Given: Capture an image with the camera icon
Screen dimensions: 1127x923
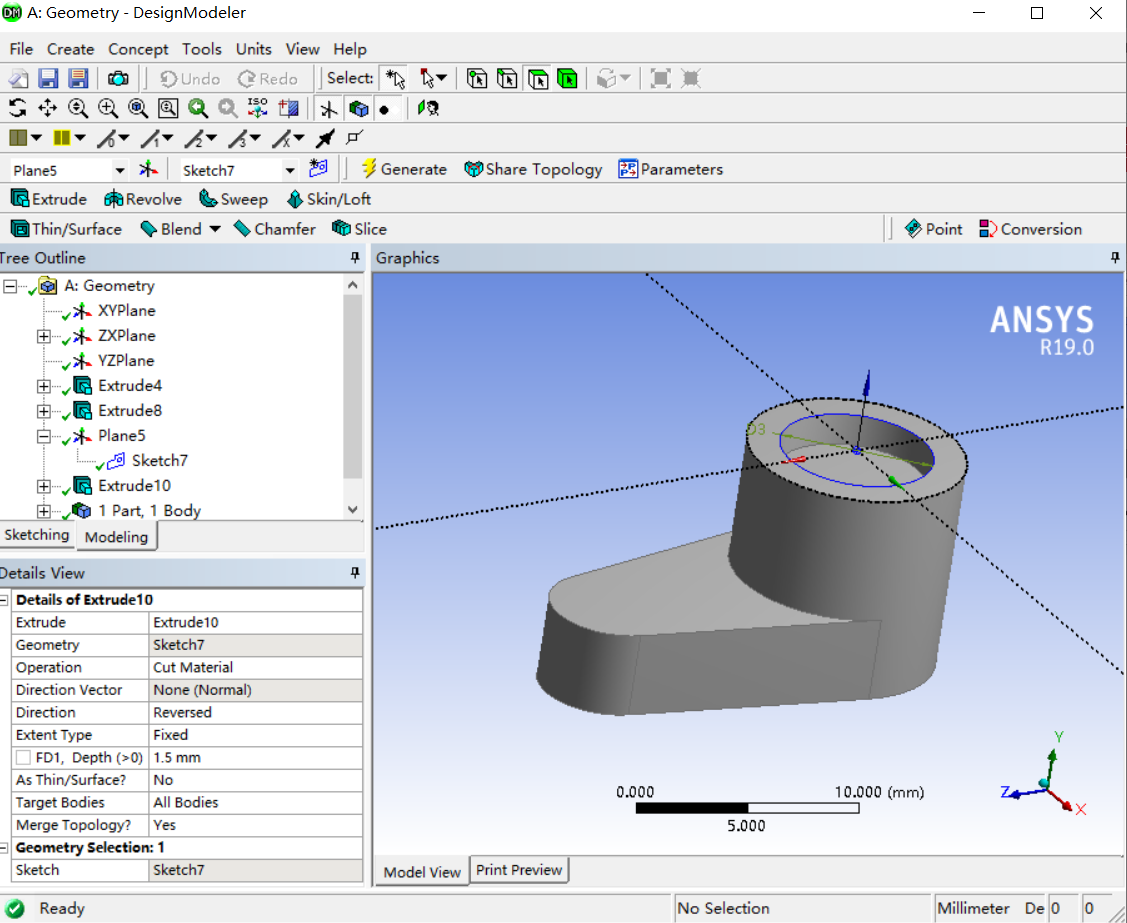Looking at the screenshot, I should (x=118, y=78).
